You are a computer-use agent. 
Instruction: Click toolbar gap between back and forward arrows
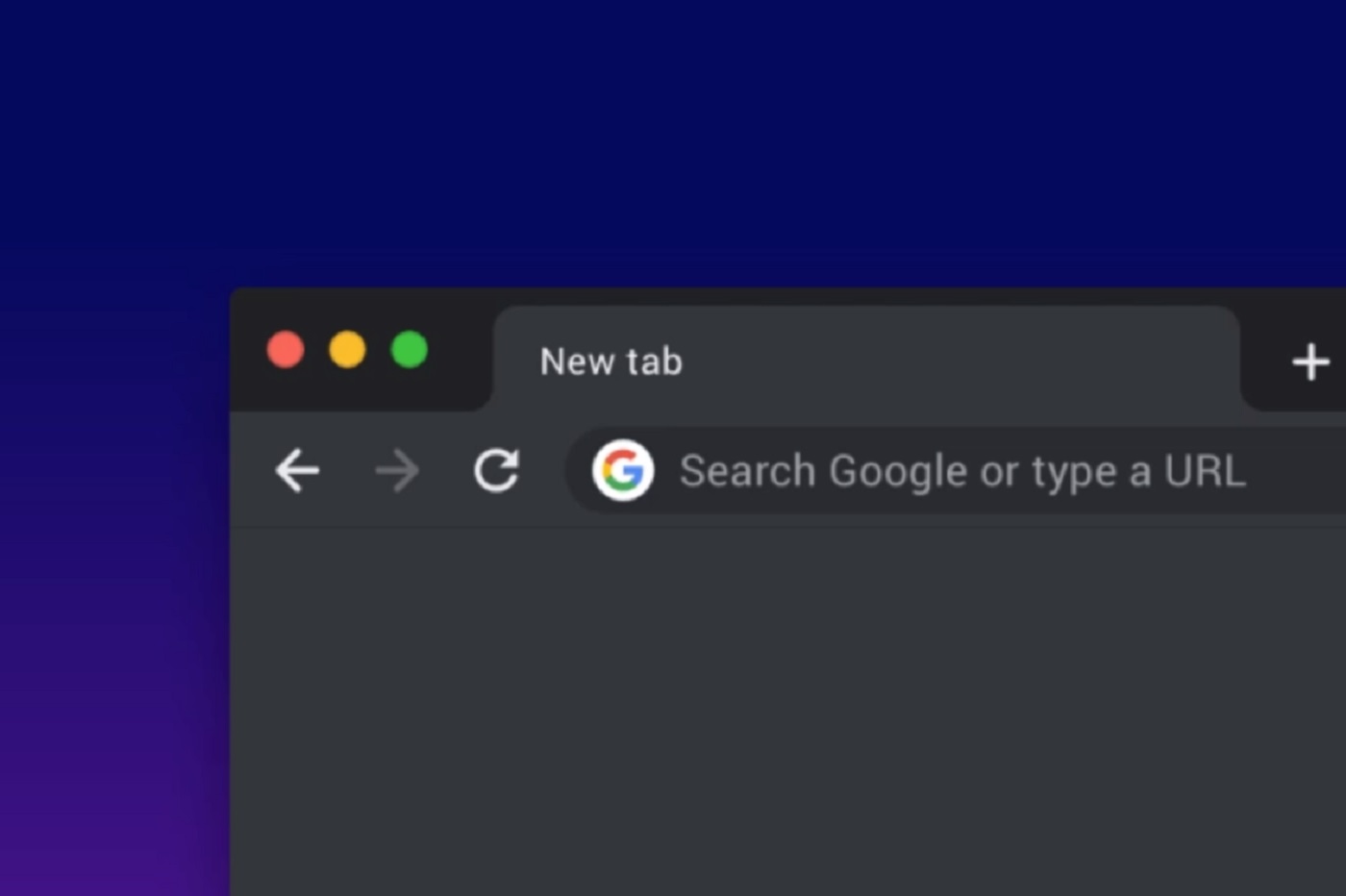[347, 471]
